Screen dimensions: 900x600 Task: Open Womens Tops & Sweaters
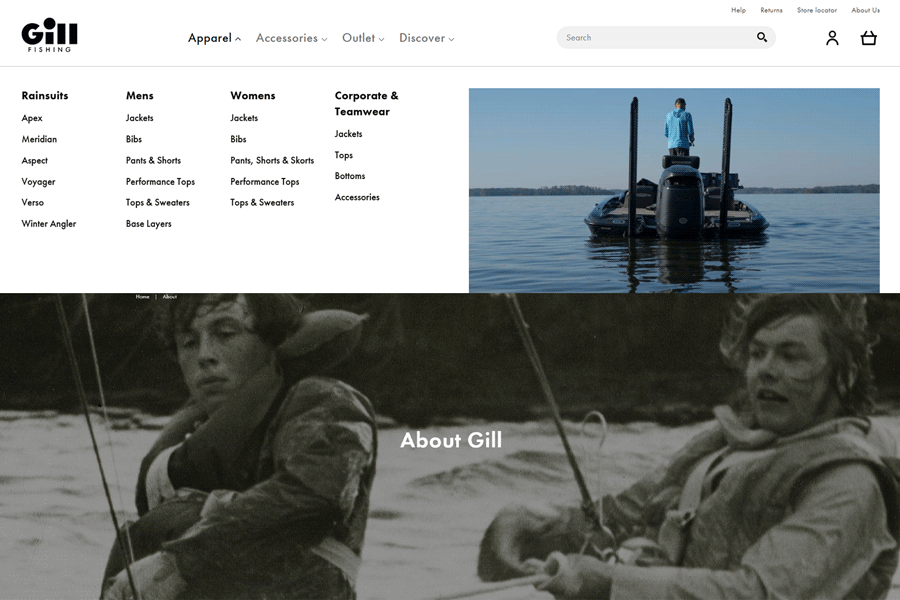click(x=262, y=202)
